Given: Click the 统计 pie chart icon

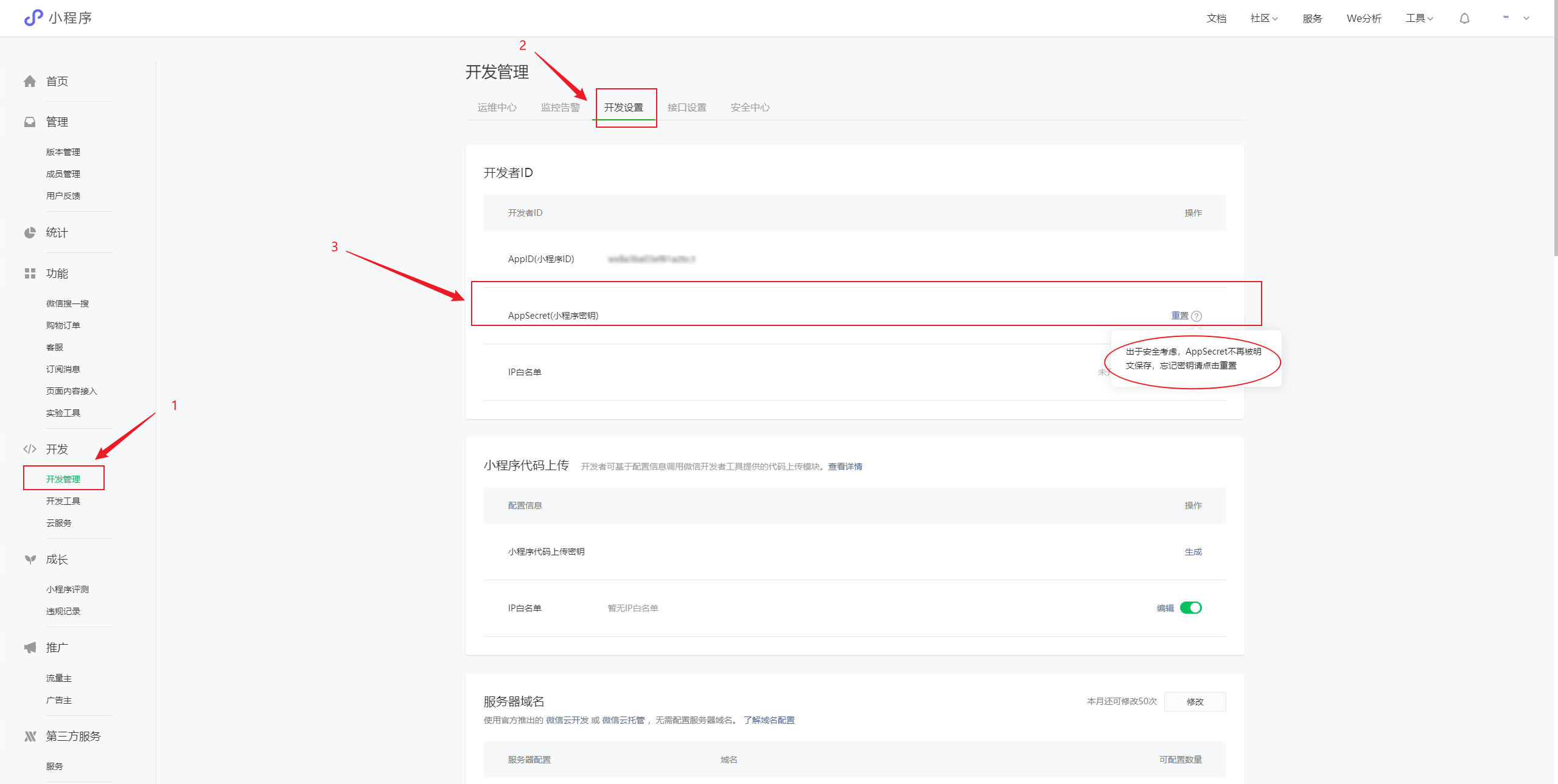Looking at the screenshot, I should click(x=30, y=232).
